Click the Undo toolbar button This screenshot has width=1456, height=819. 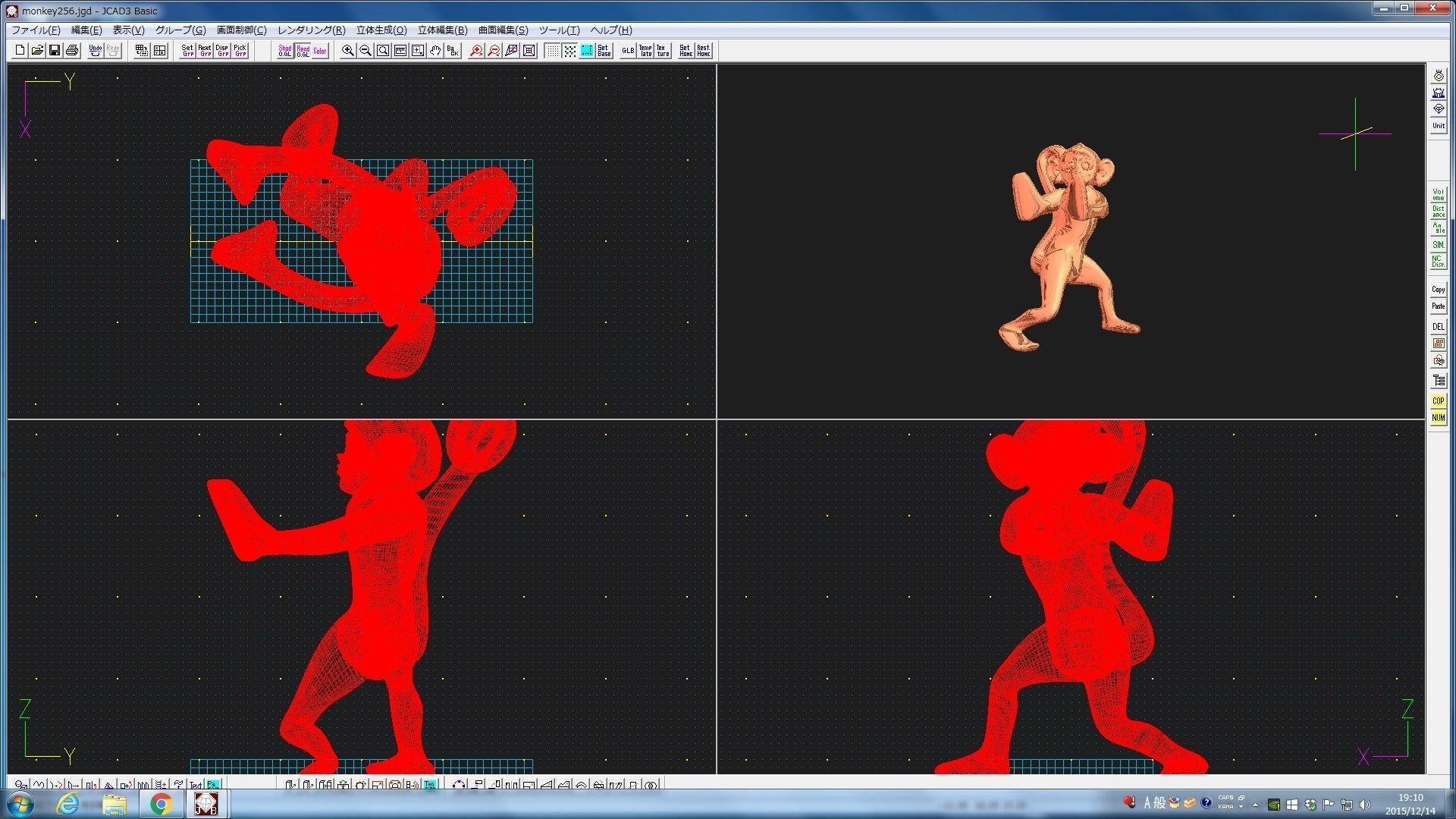(96, 51)
